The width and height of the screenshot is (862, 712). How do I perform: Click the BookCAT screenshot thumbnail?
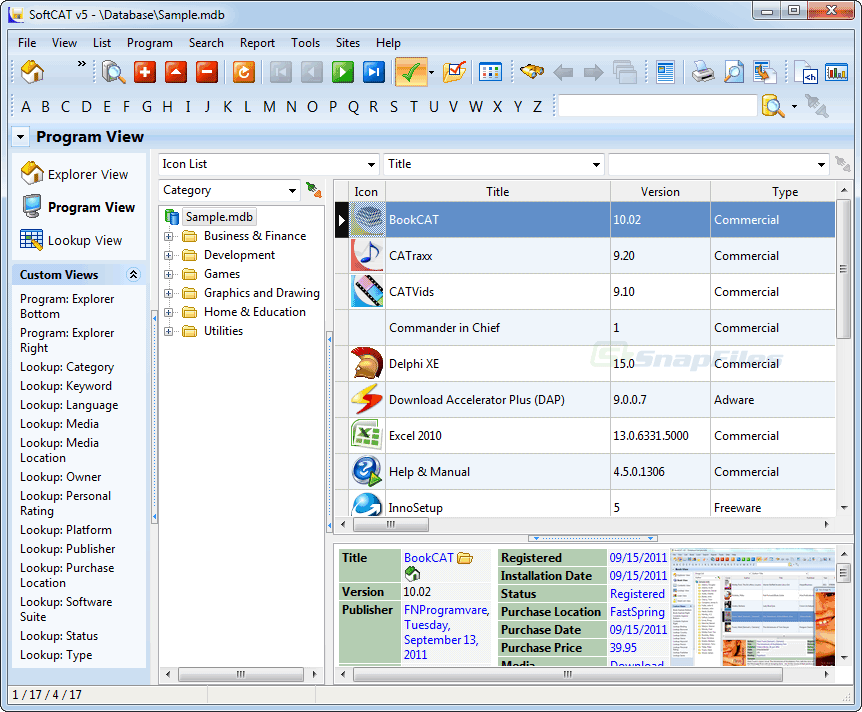751,607
